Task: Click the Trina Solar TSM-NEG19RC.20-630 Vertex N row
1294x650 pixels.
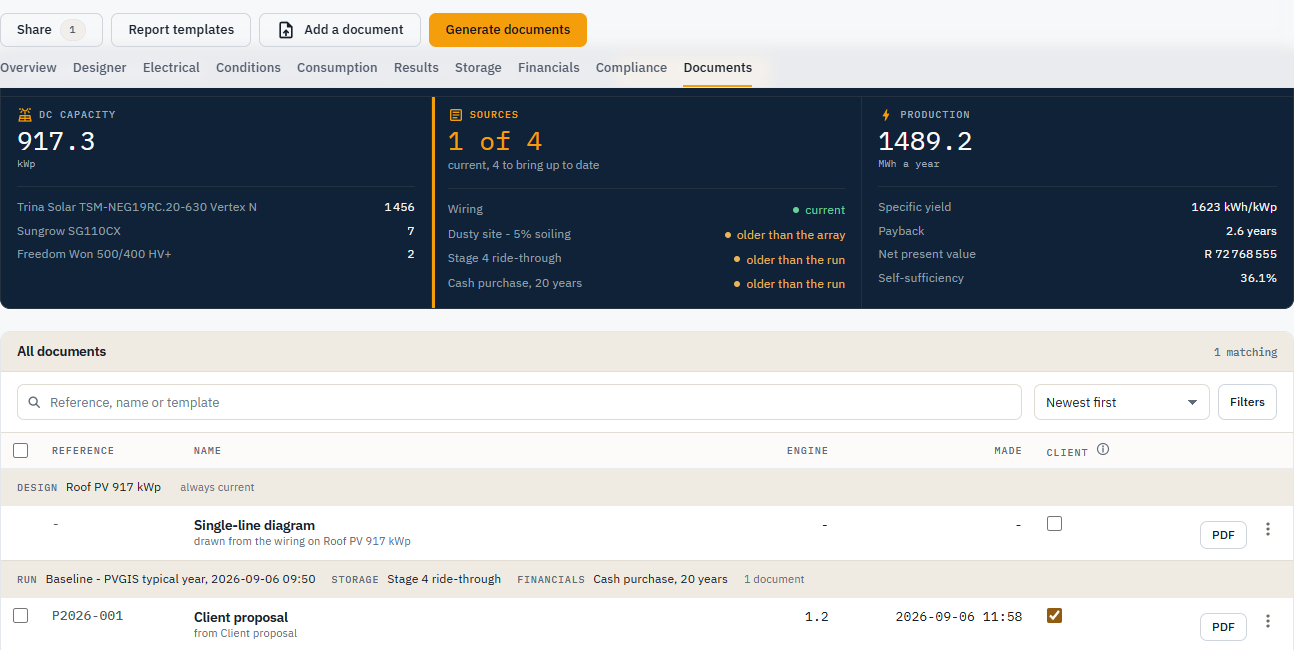Action: [216, 207]
